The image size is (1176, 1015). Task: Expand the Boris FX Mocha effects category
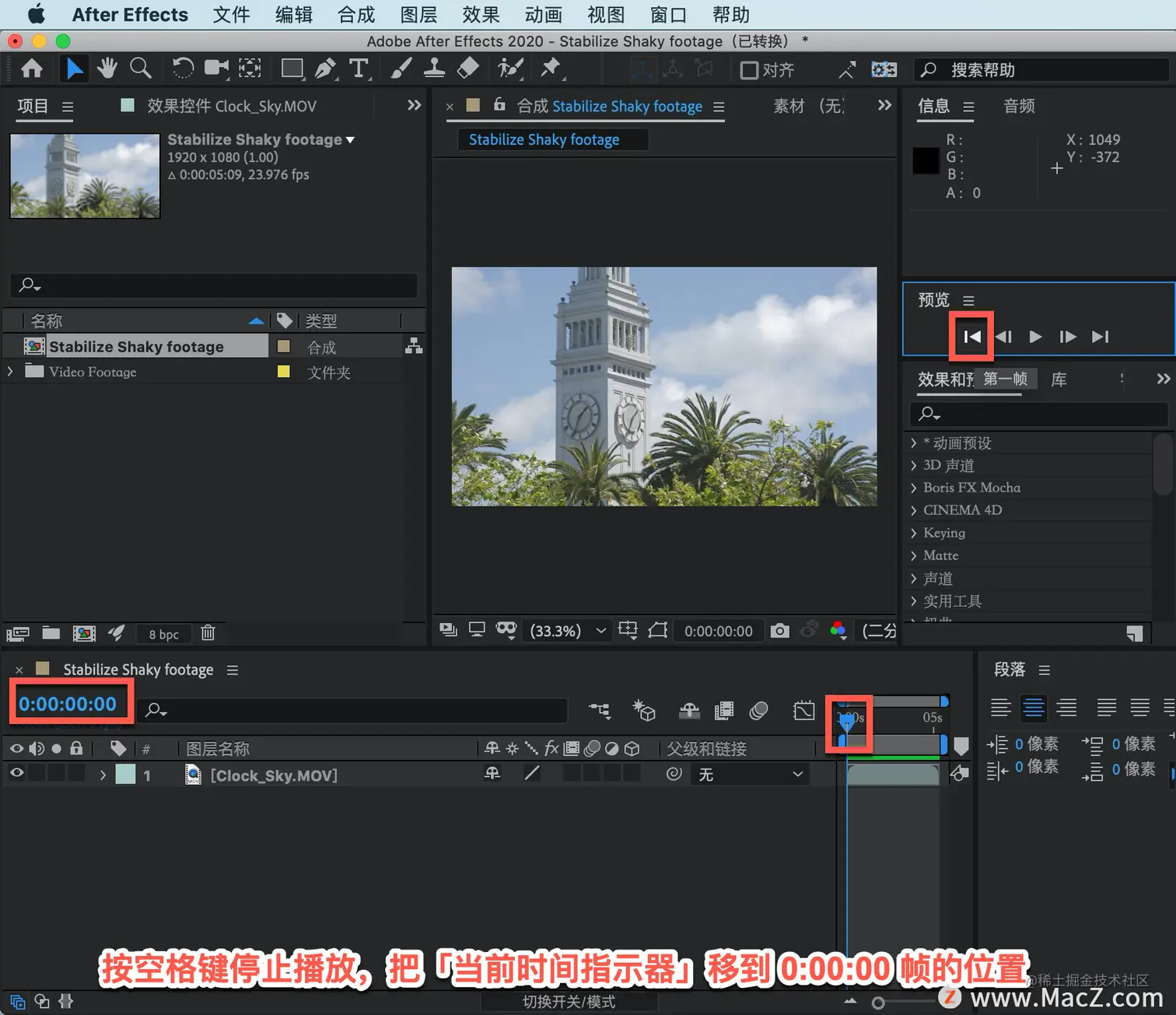913,488
